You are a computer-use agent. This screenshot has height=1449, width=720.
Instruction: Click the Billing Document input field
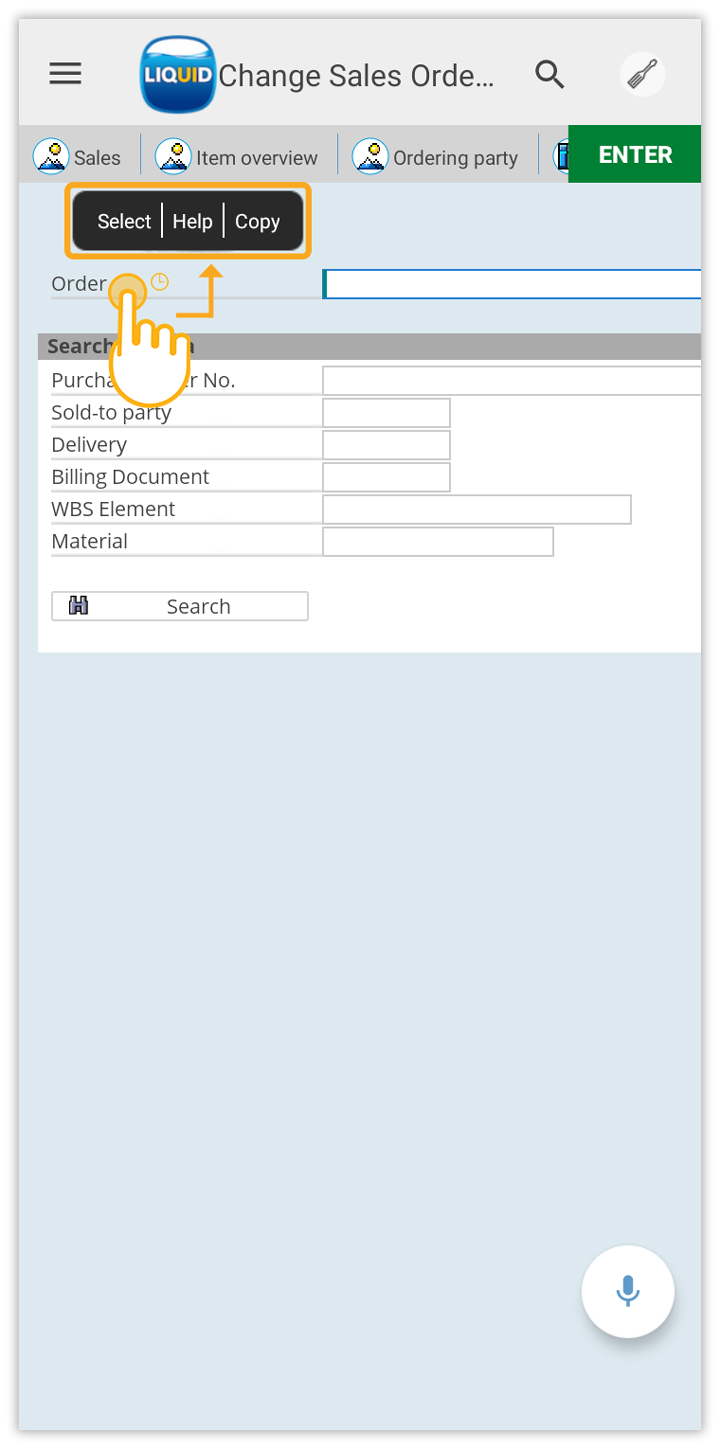click(386, 477)
